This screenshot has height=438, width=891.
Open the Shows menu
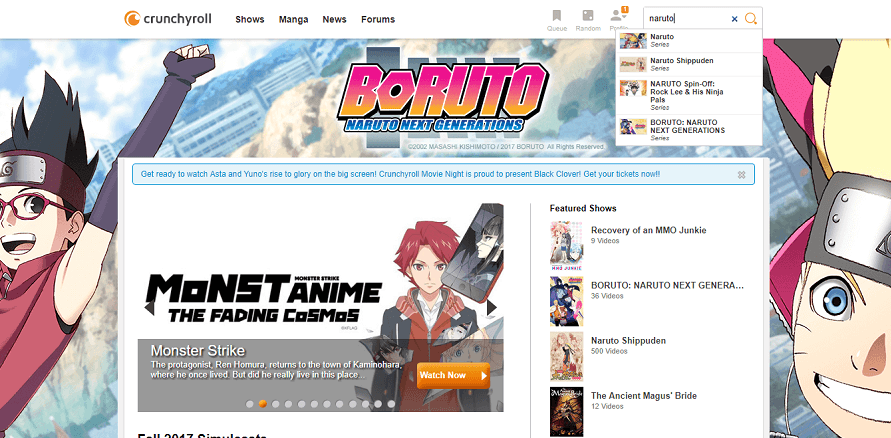coord(250,19)
